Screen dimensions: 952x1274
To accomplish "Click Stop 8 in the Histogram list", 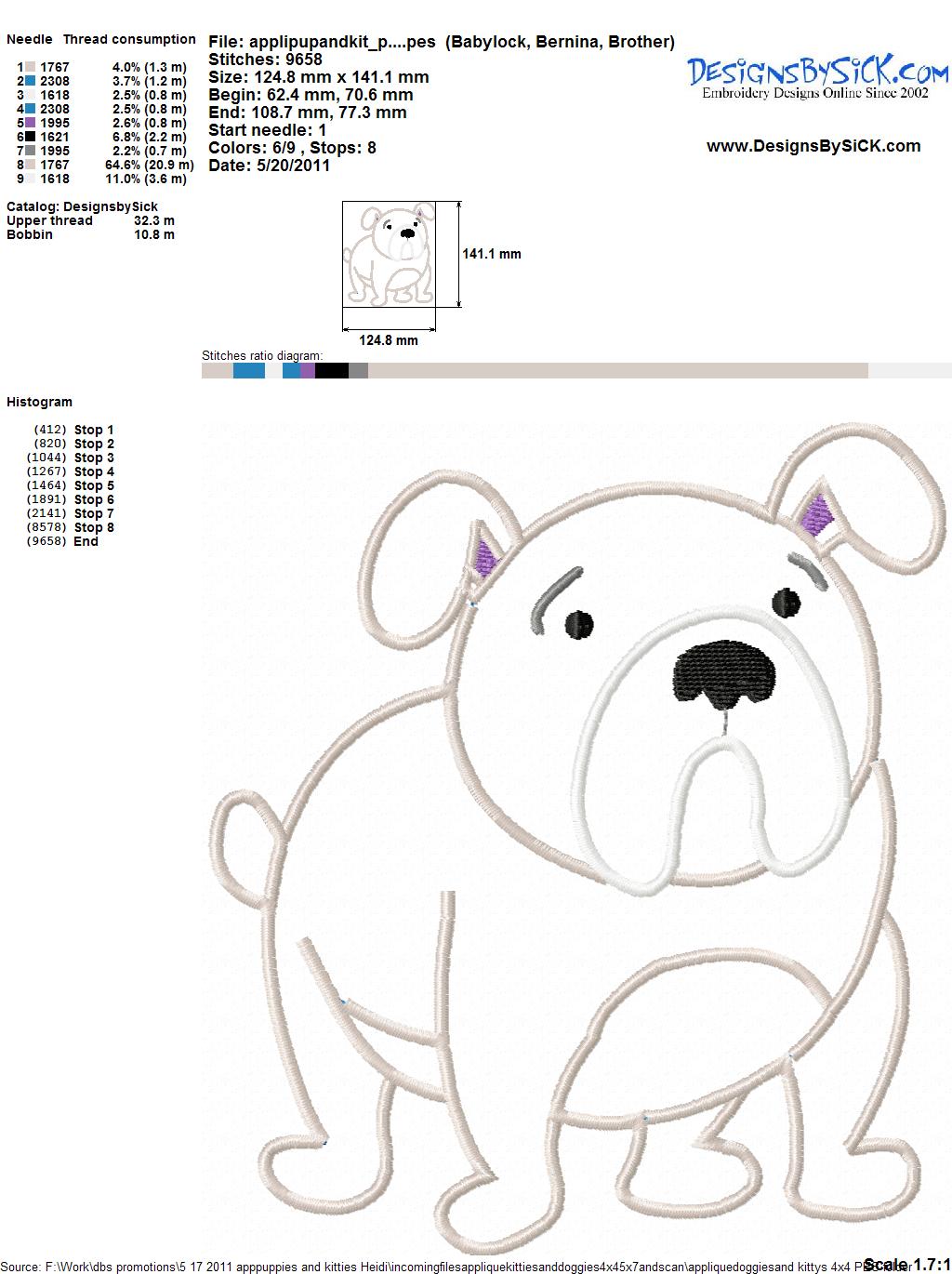I will (x=93, y=527).
